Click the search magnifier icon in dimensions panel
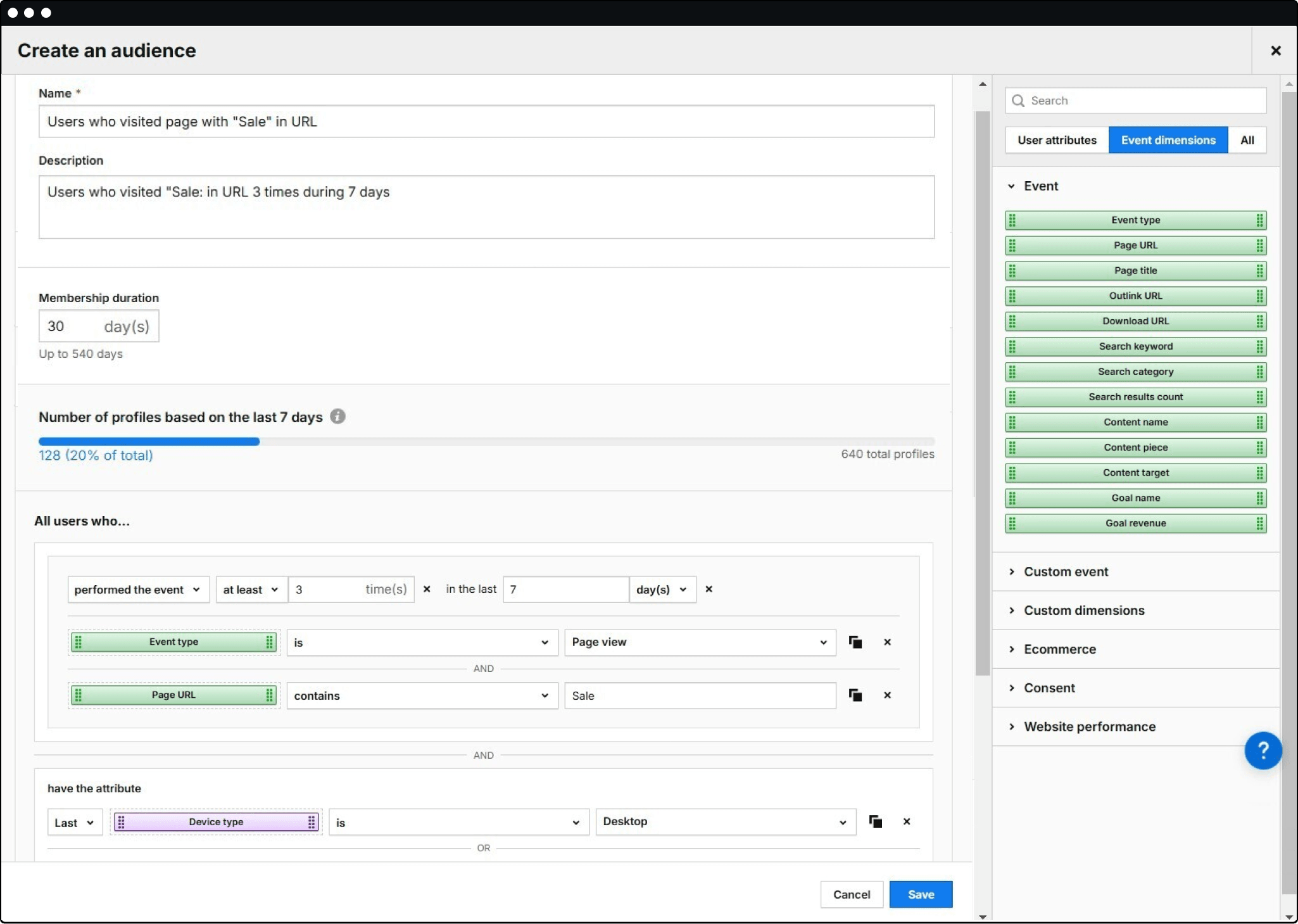1298x924 pixels. [x=1018, y=101]
